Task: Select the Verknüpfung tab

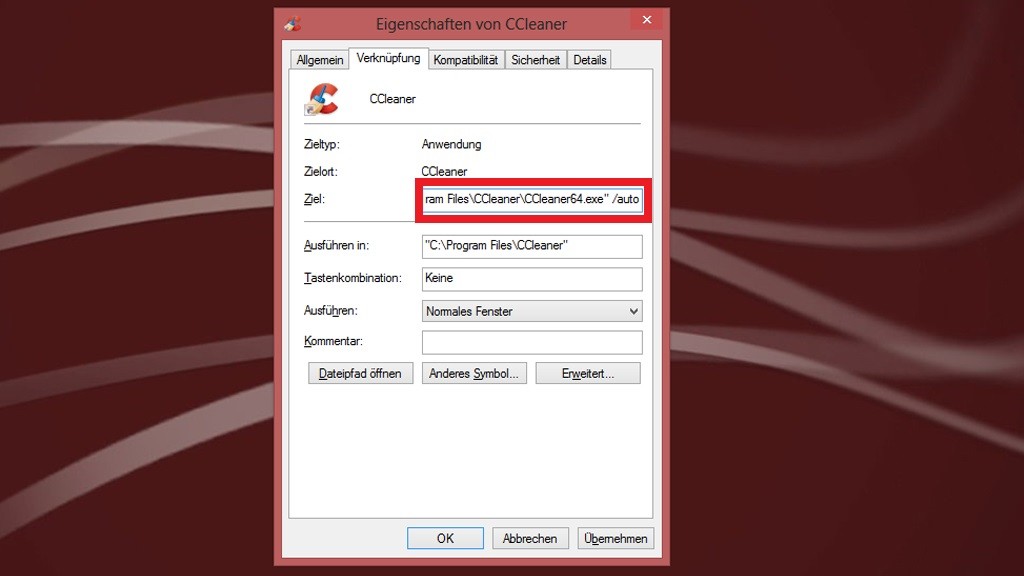Action: click(x=388, y=59)
